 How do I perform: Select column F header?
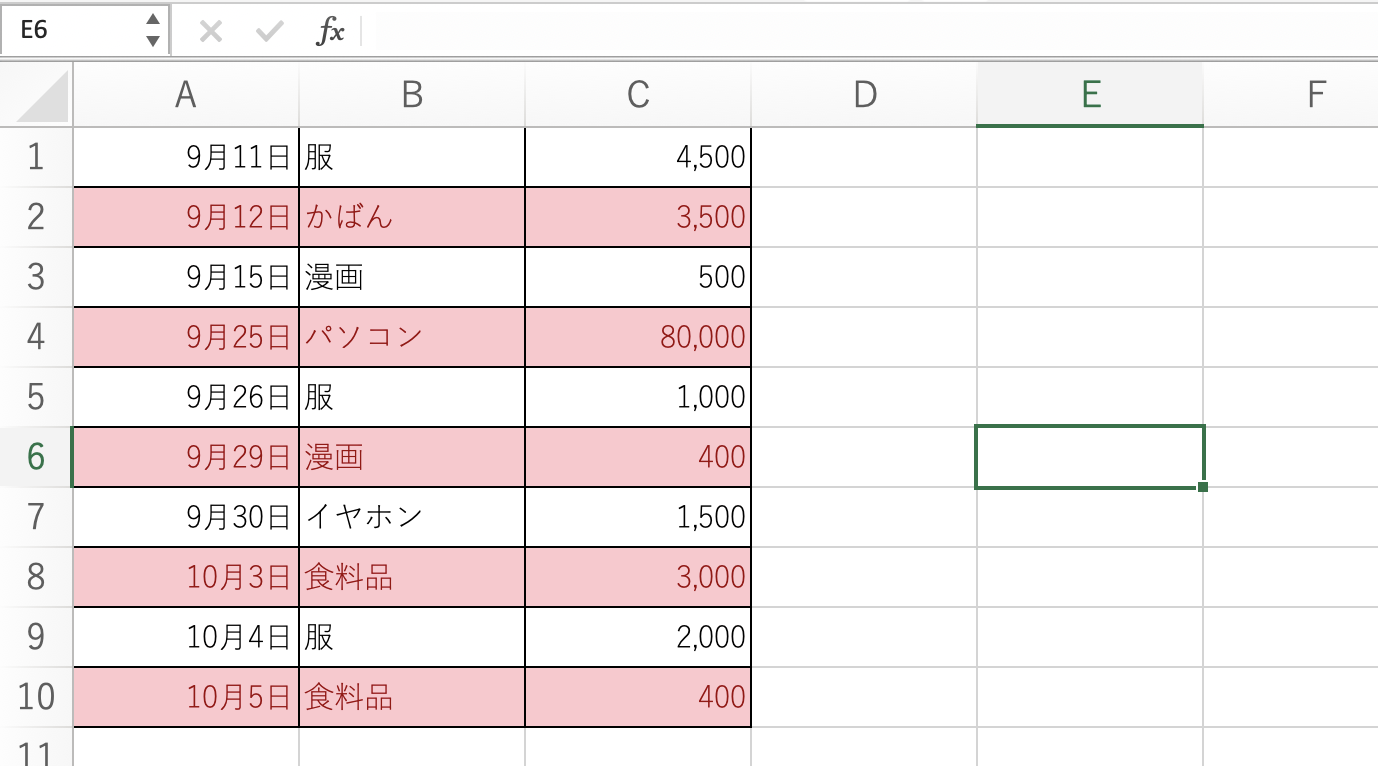click(x=1314, y=95)
